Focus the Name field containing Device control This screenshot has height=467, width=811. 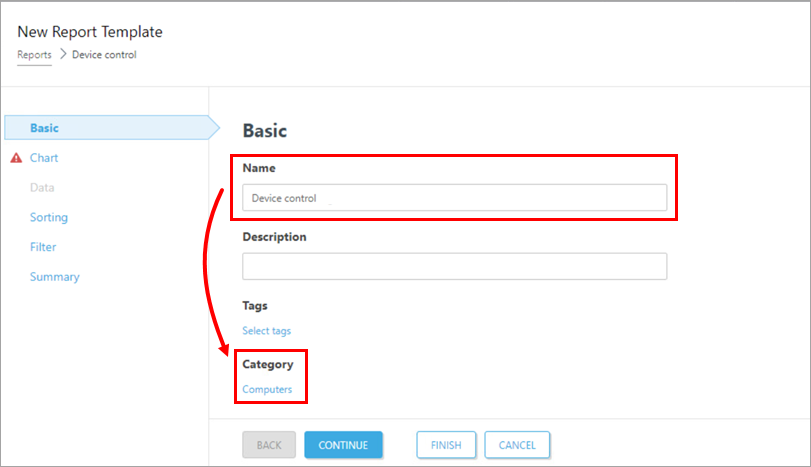point(454,198)
